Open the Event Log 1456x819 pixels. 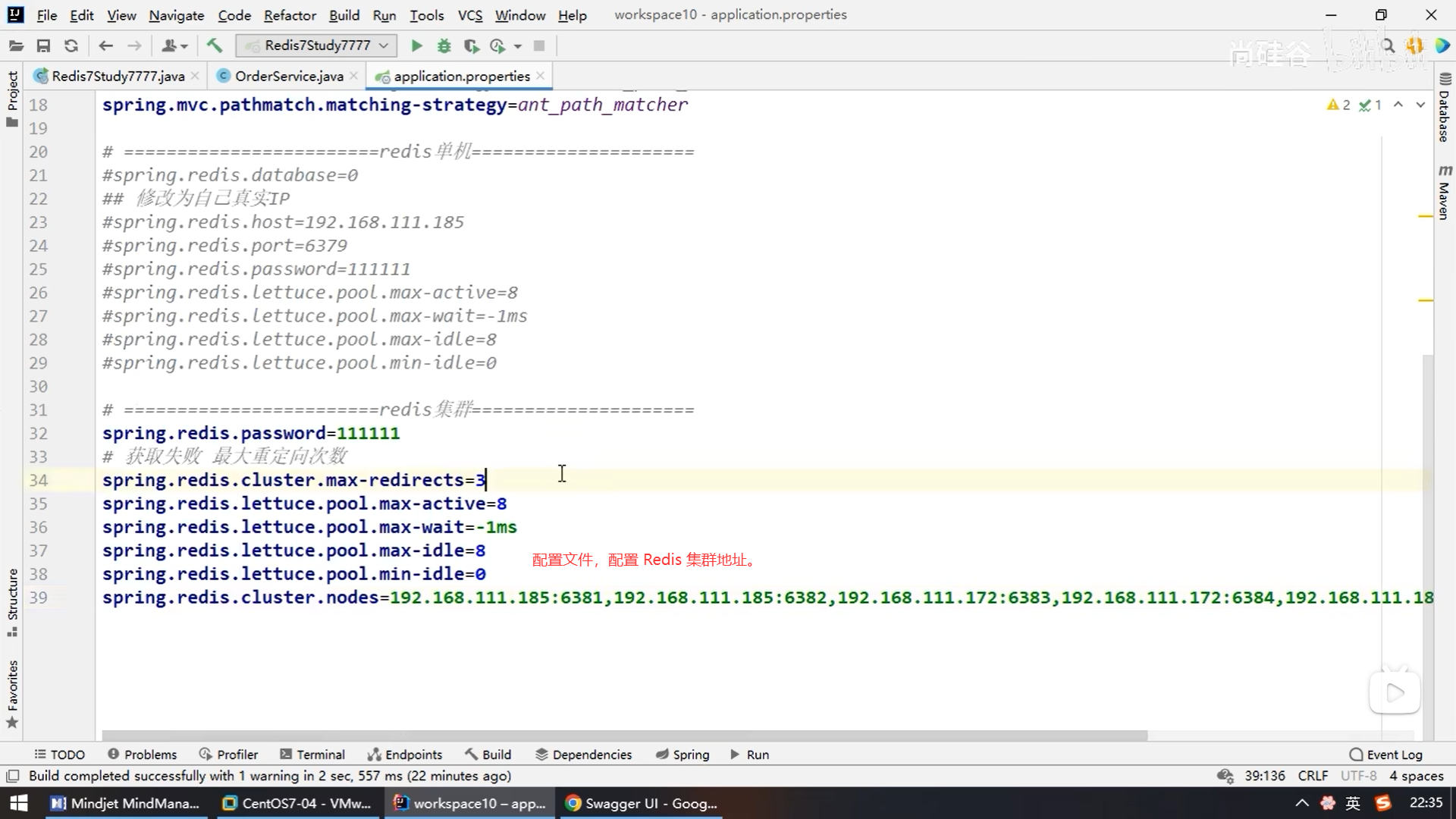(1386, 755)
